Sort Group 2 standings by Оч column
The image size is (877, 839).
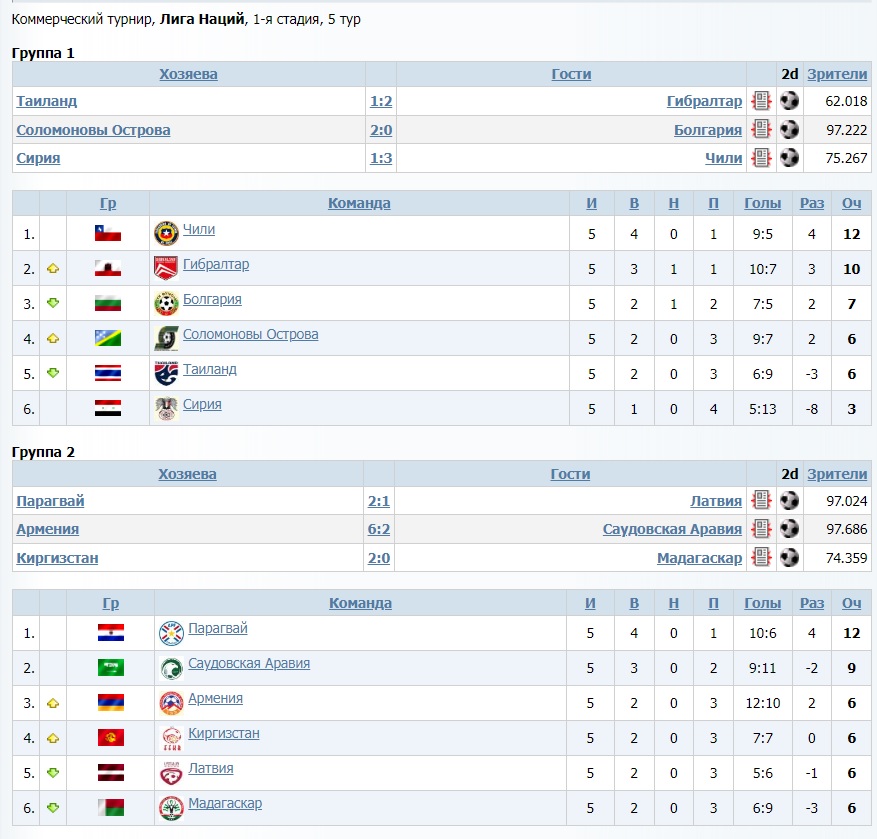pos(851,603)
